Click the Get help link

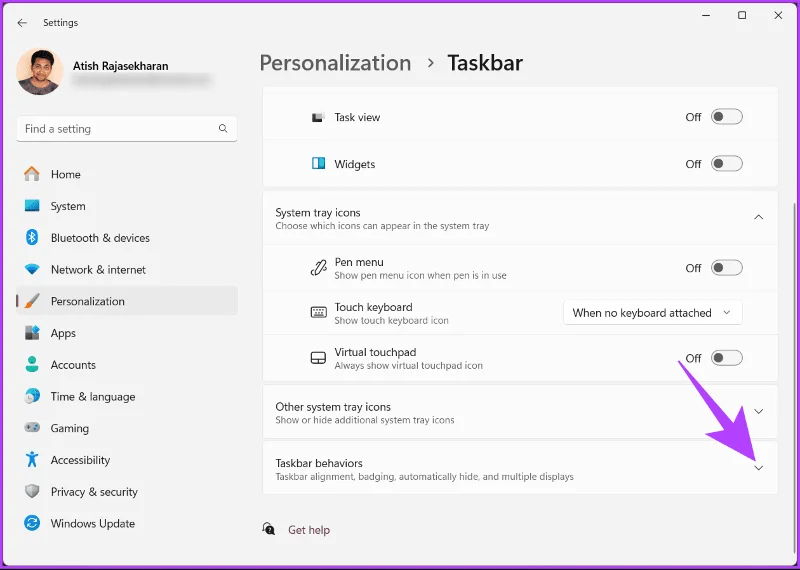click(309, 530)
